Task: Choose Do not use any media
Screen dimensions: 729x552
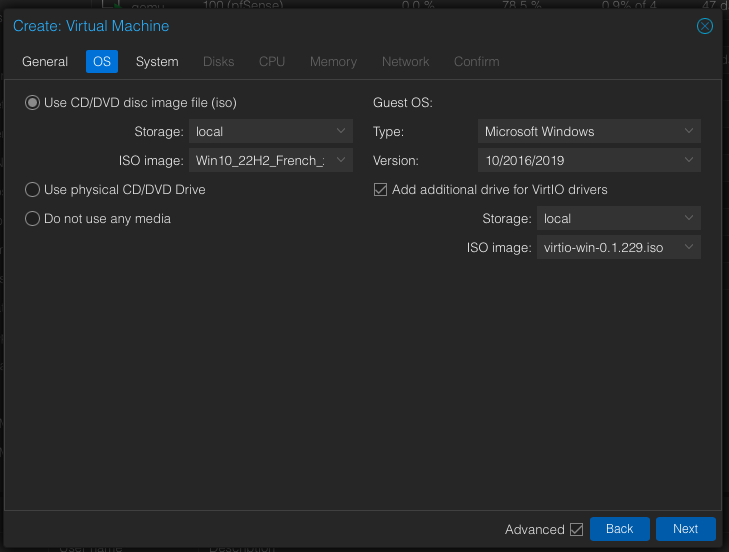Action: tap(33, 218)
